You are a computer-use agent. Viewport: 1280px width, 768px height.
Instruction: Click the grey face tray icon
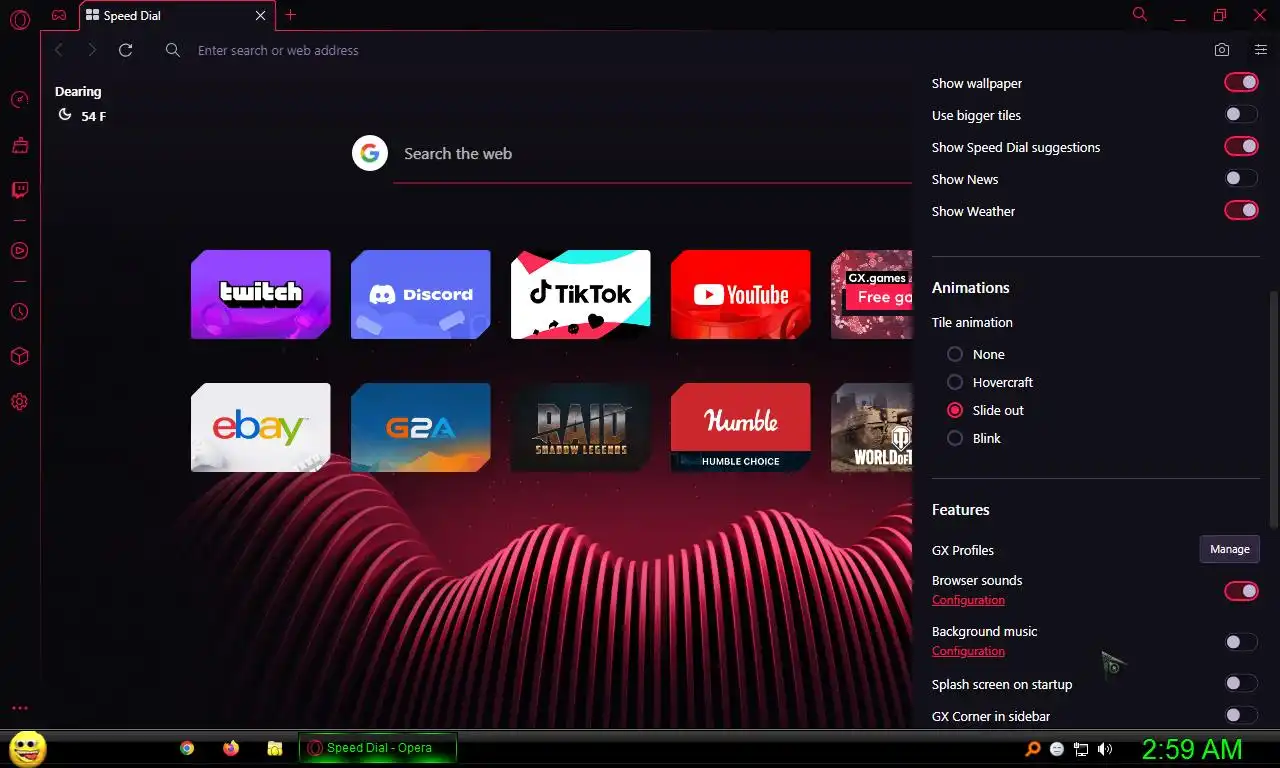pos(1057,749)
